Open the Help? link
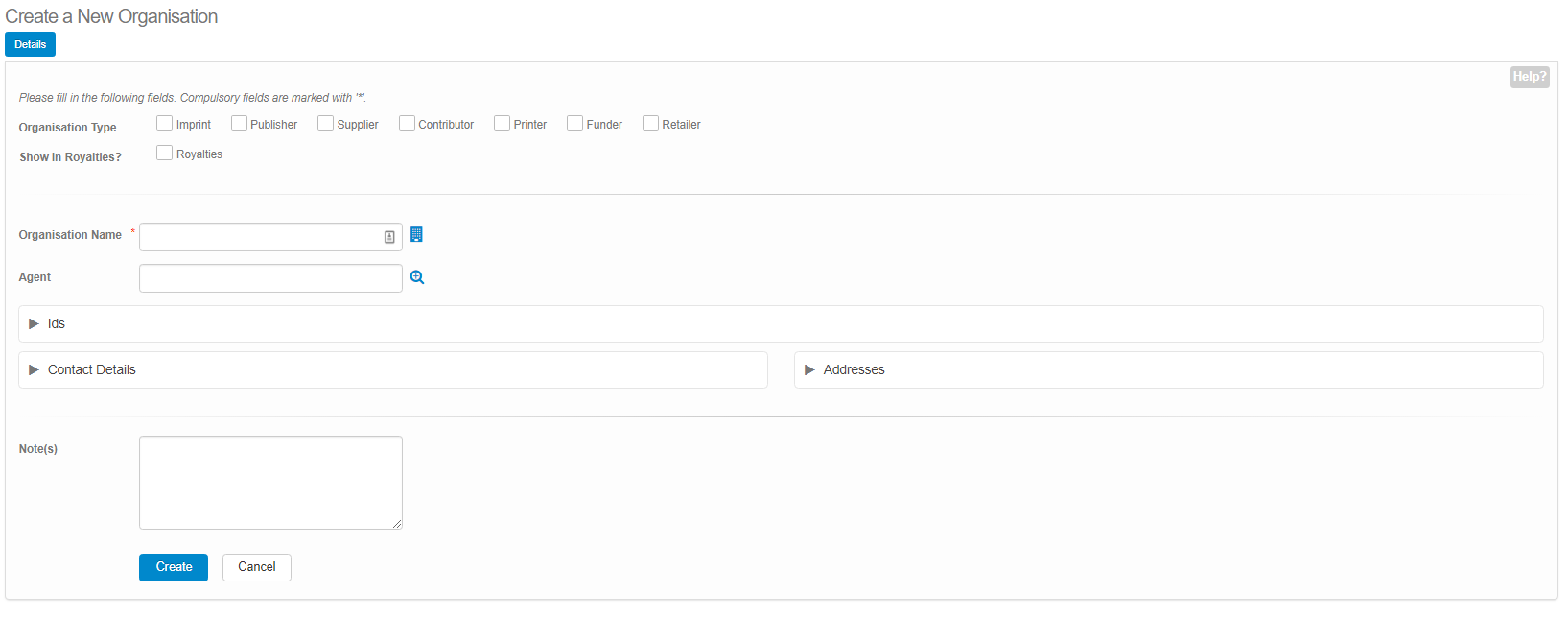This screenshot has width=1568, height=617. 1529,77
